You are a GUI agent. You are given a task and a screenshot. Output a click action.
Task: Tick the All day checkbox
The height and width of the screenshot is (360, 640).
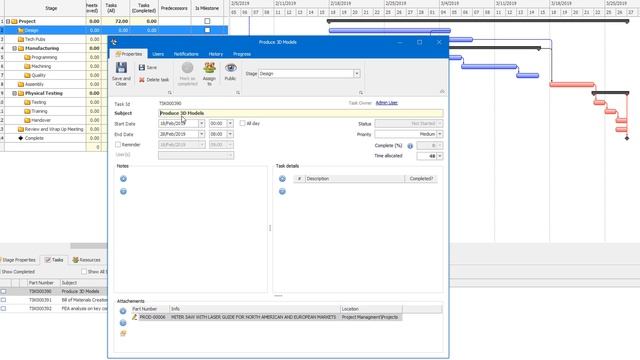click(x=242, y=123)
